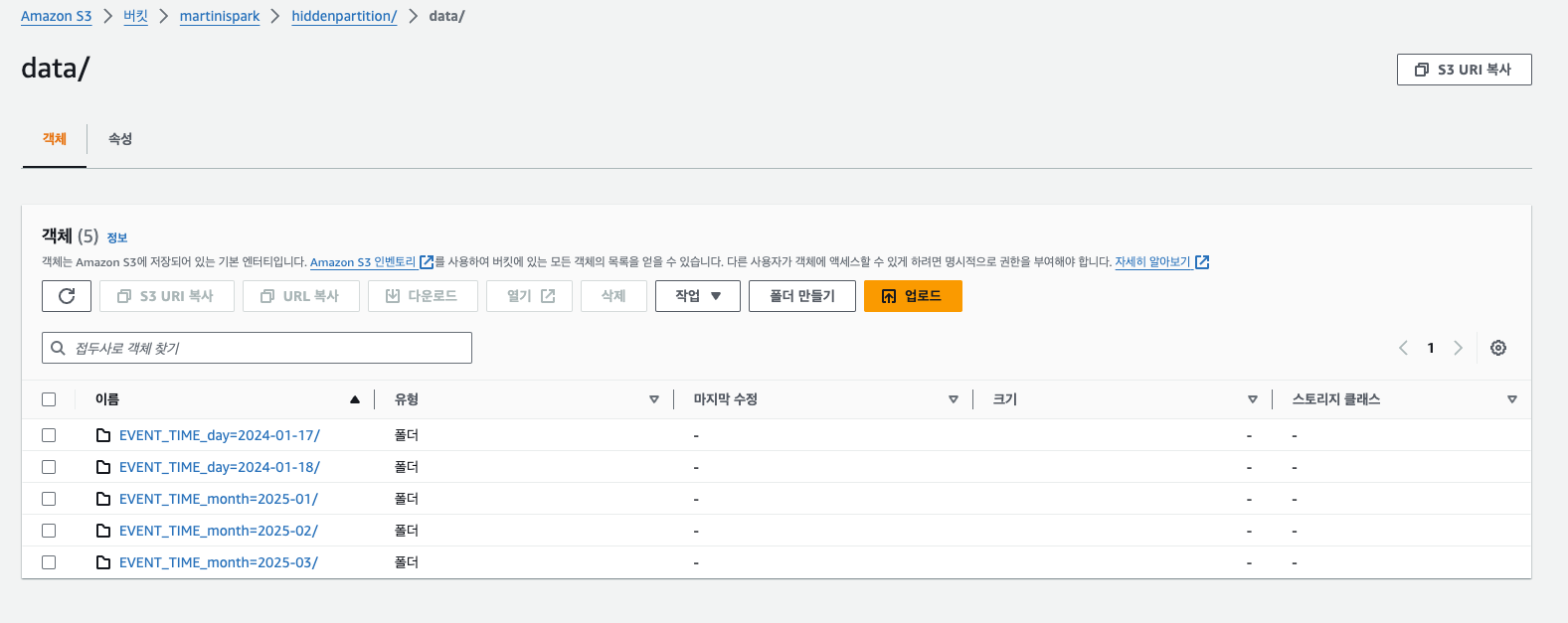Toggle the select-all objects checkbox
The height and width of the screenshot is (623, 1568).
tap(49, 399)
